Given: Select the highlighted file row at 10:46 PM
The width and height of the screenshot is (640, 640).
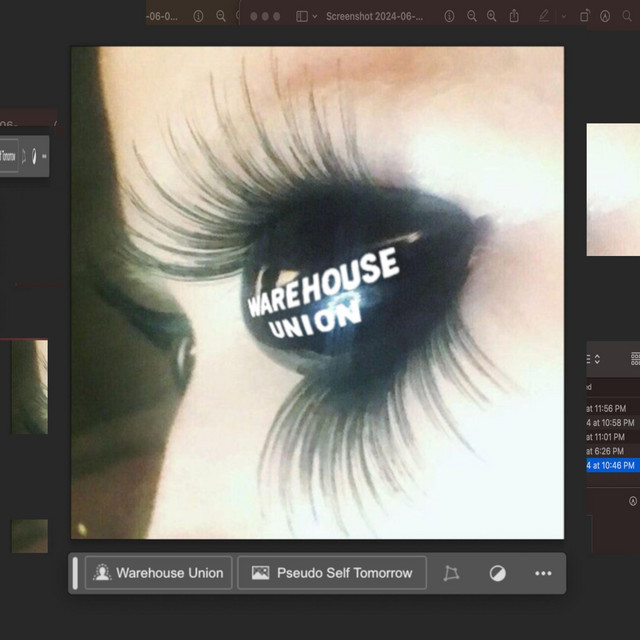Looking at the screenshot, I should 612,465.
